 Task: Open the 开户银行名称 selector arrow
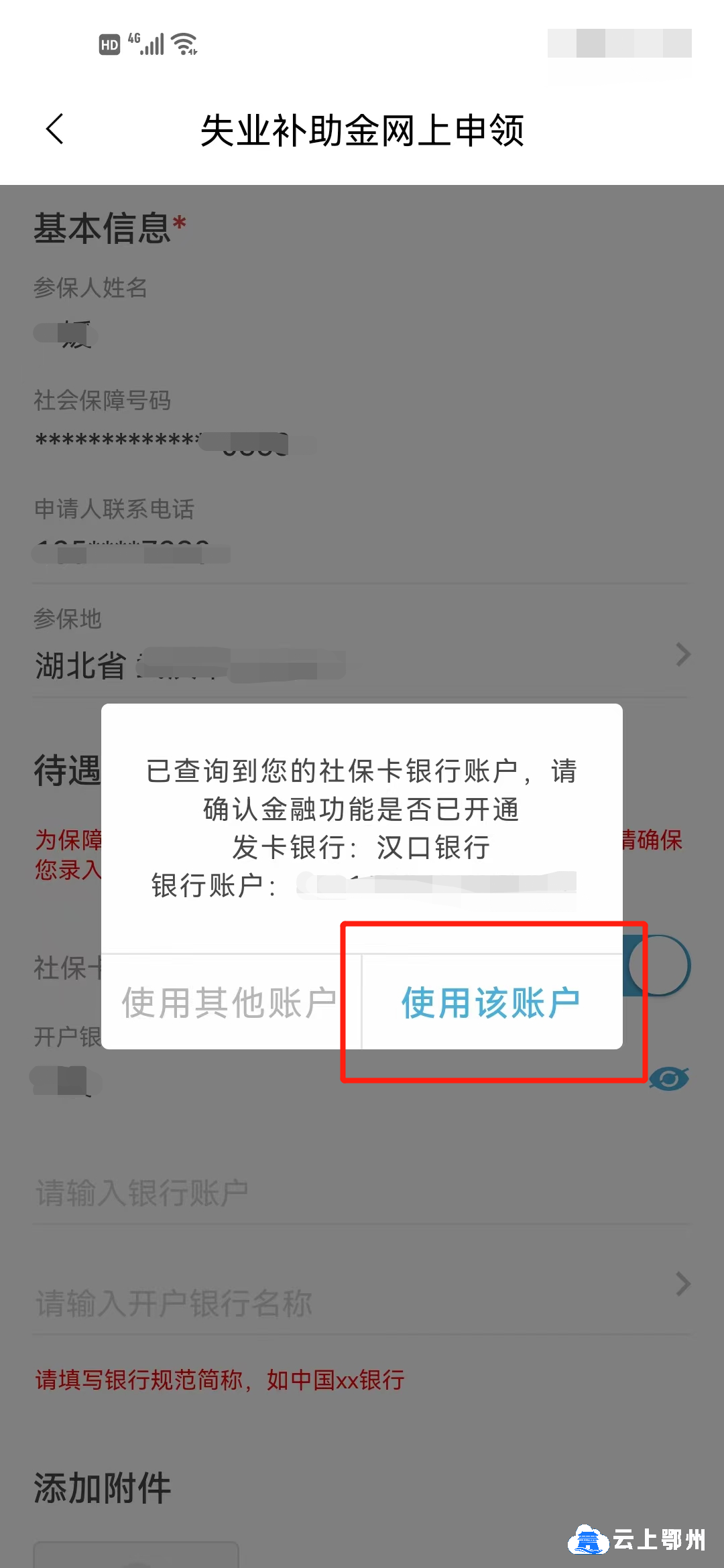tap(682, 1285)
